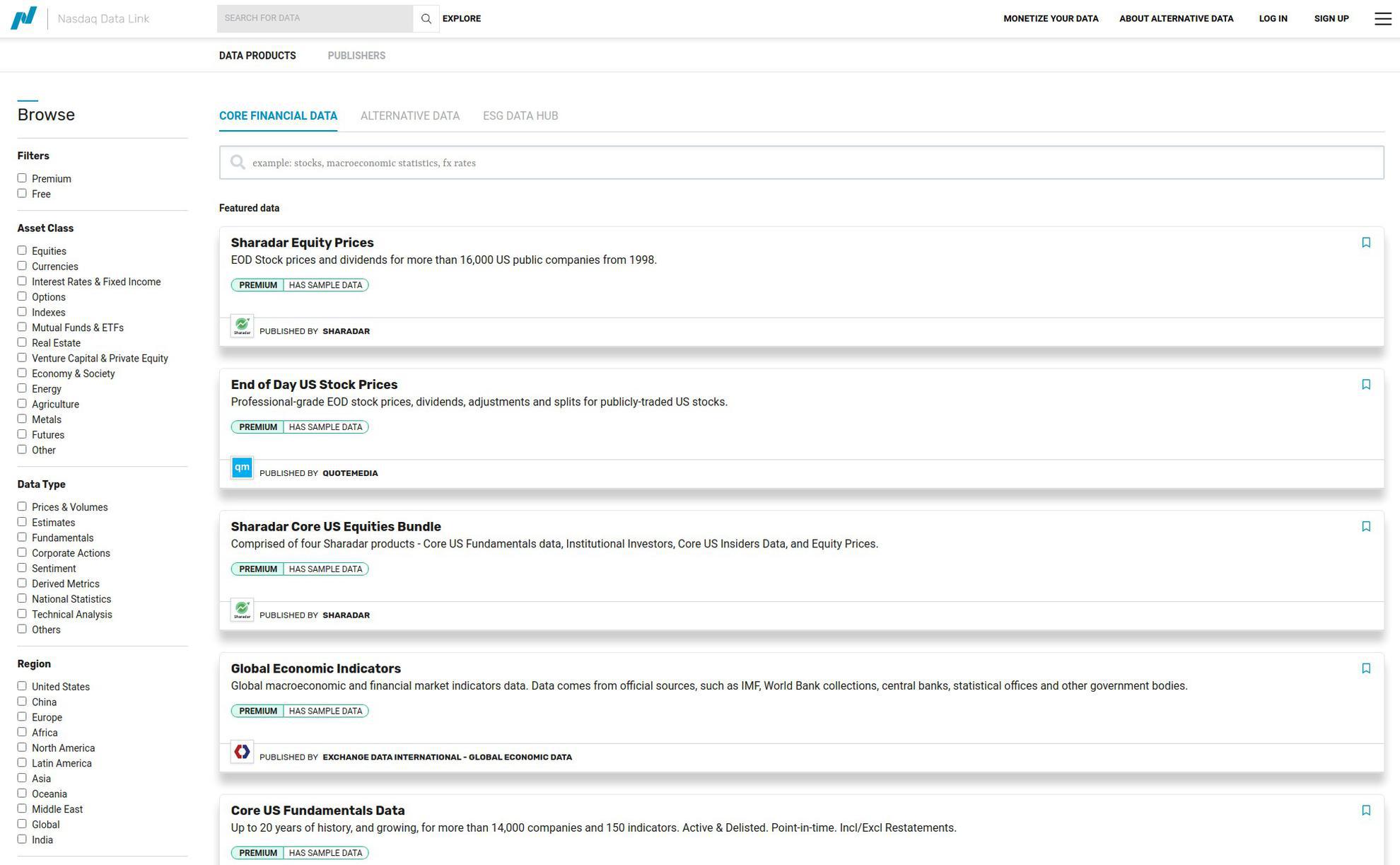Open the ESG Data Hub tab
Screen dimensions: 1400x865
[520, 116]
